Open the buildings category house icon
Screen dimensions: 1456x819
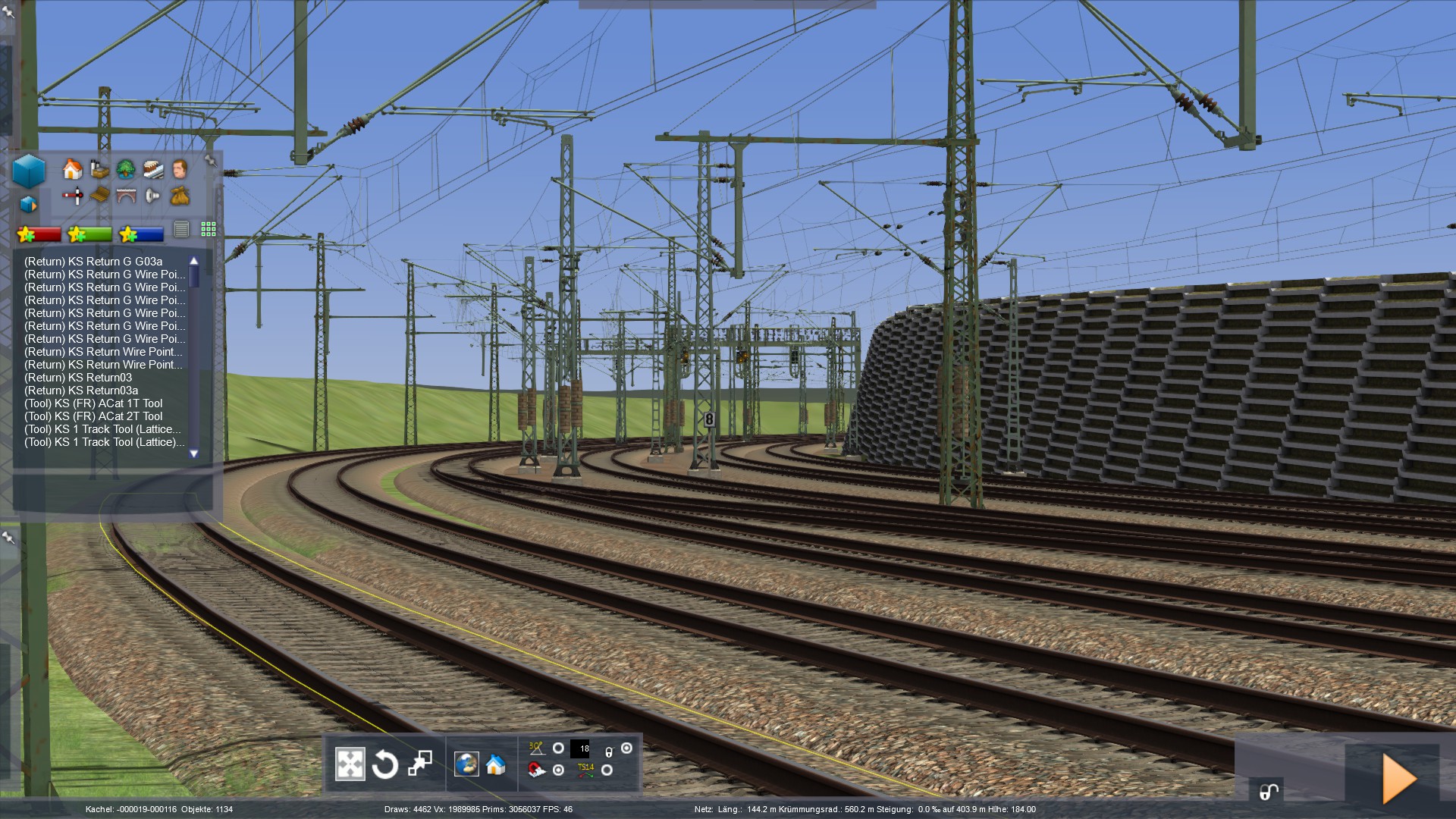point(72,169)
